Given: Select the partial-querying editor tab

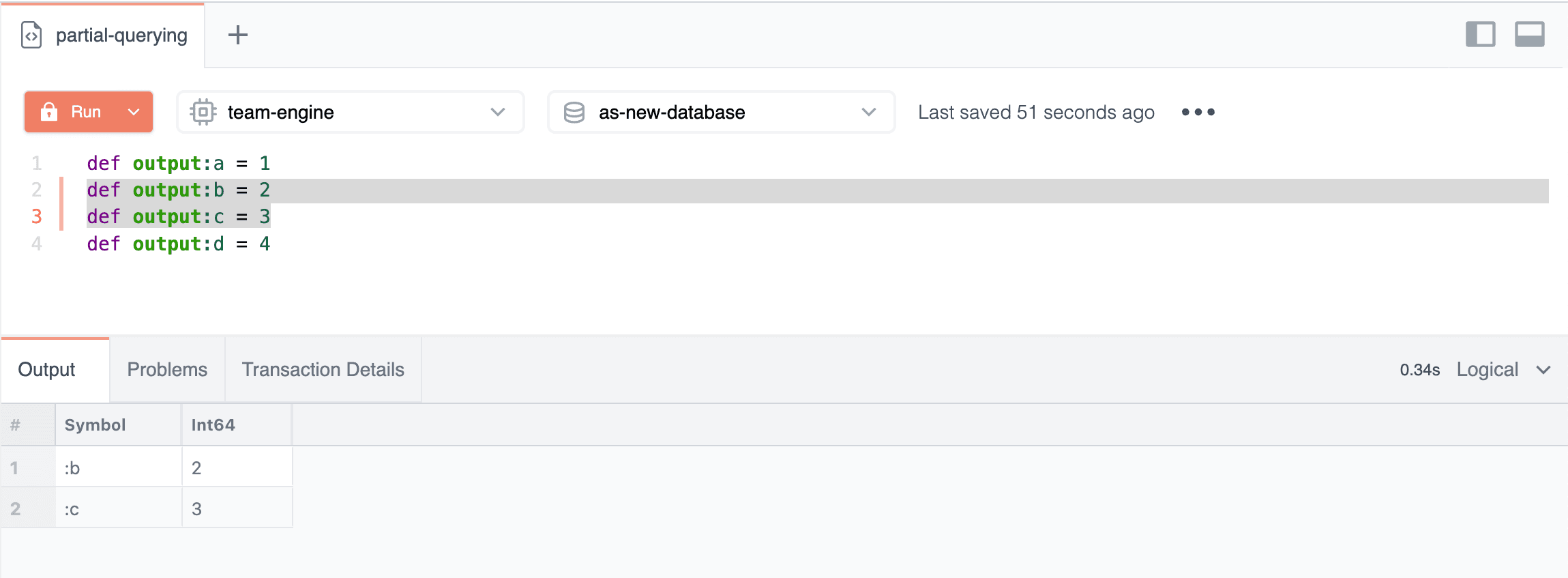Looking at the screenshot, I should [121, 35].
